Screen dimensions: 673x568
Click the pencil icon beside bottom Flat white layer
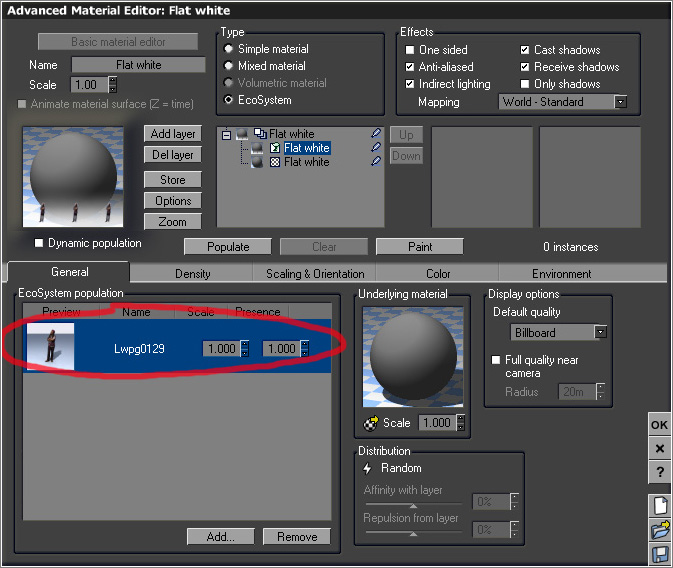point(376,161)
